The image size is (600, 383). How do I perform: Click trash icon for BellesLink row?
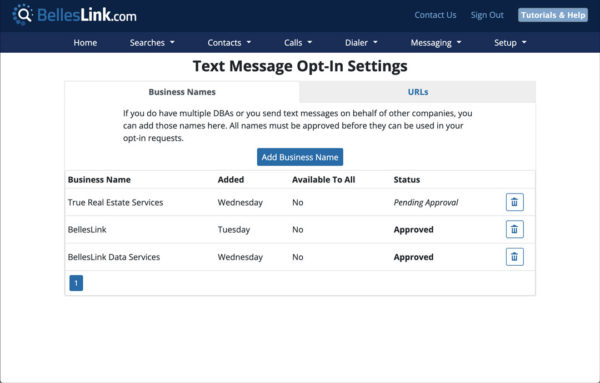515,229
